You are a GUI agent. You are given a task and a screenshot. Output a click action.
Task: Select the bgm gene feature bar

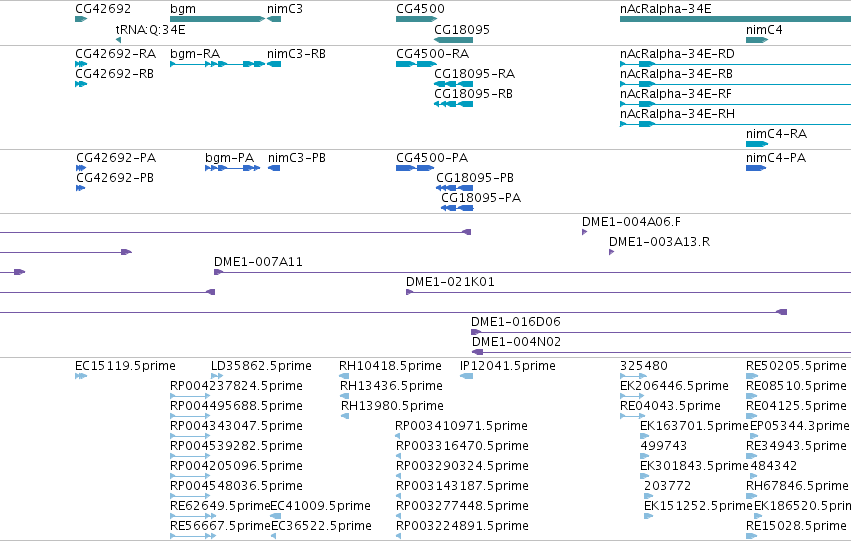[217, 19]
